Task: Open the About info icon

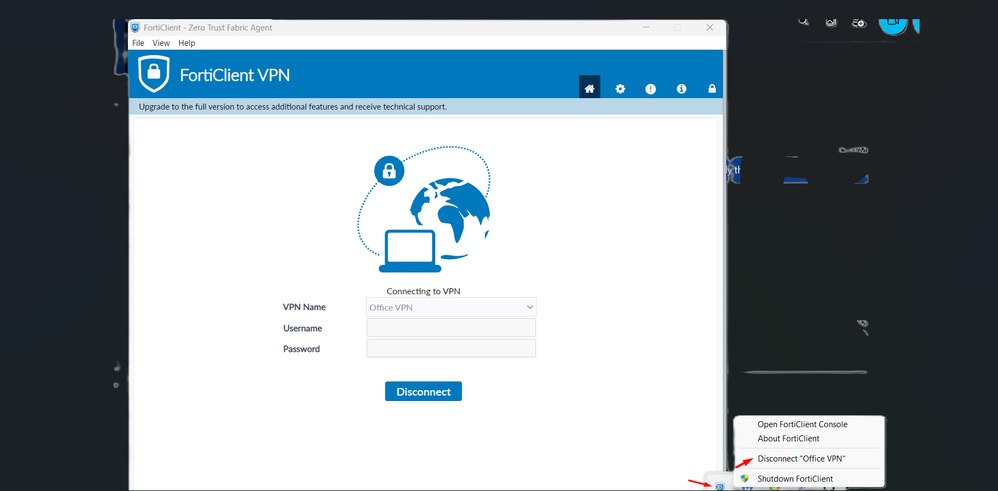Action: point(681,89)
